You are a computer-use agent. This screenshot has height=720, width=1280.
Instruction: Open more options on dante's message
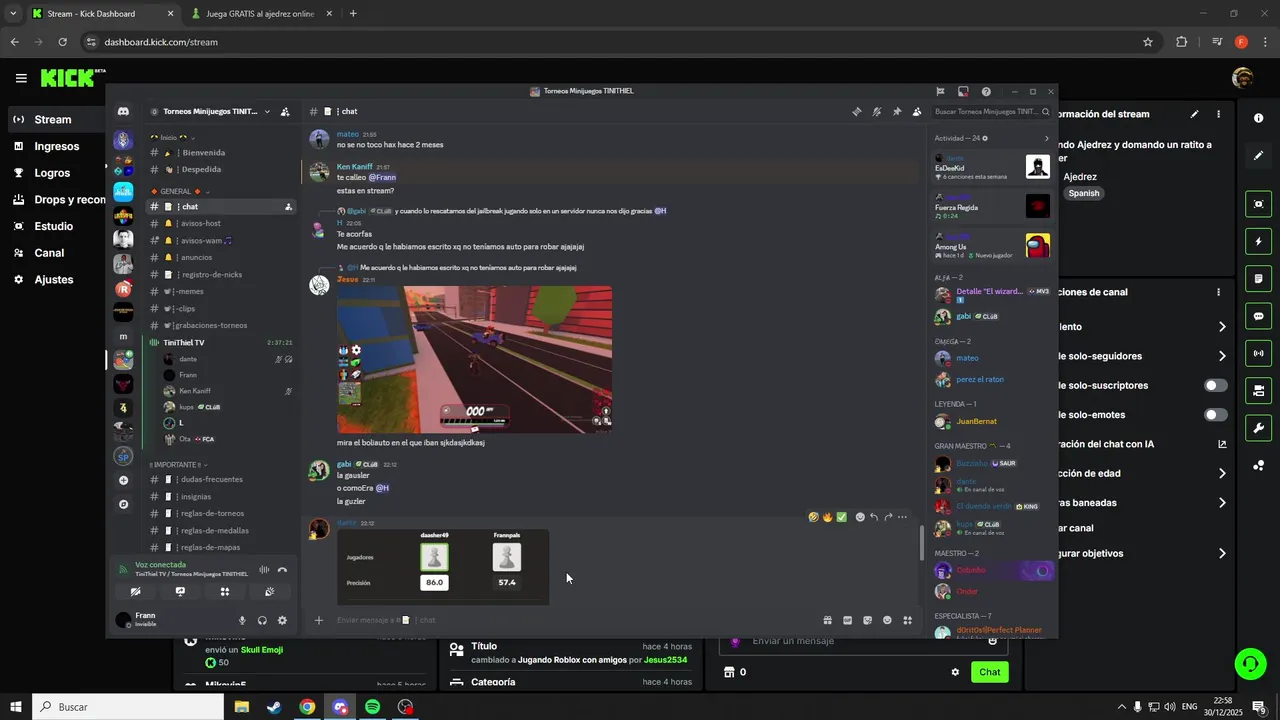902,517
